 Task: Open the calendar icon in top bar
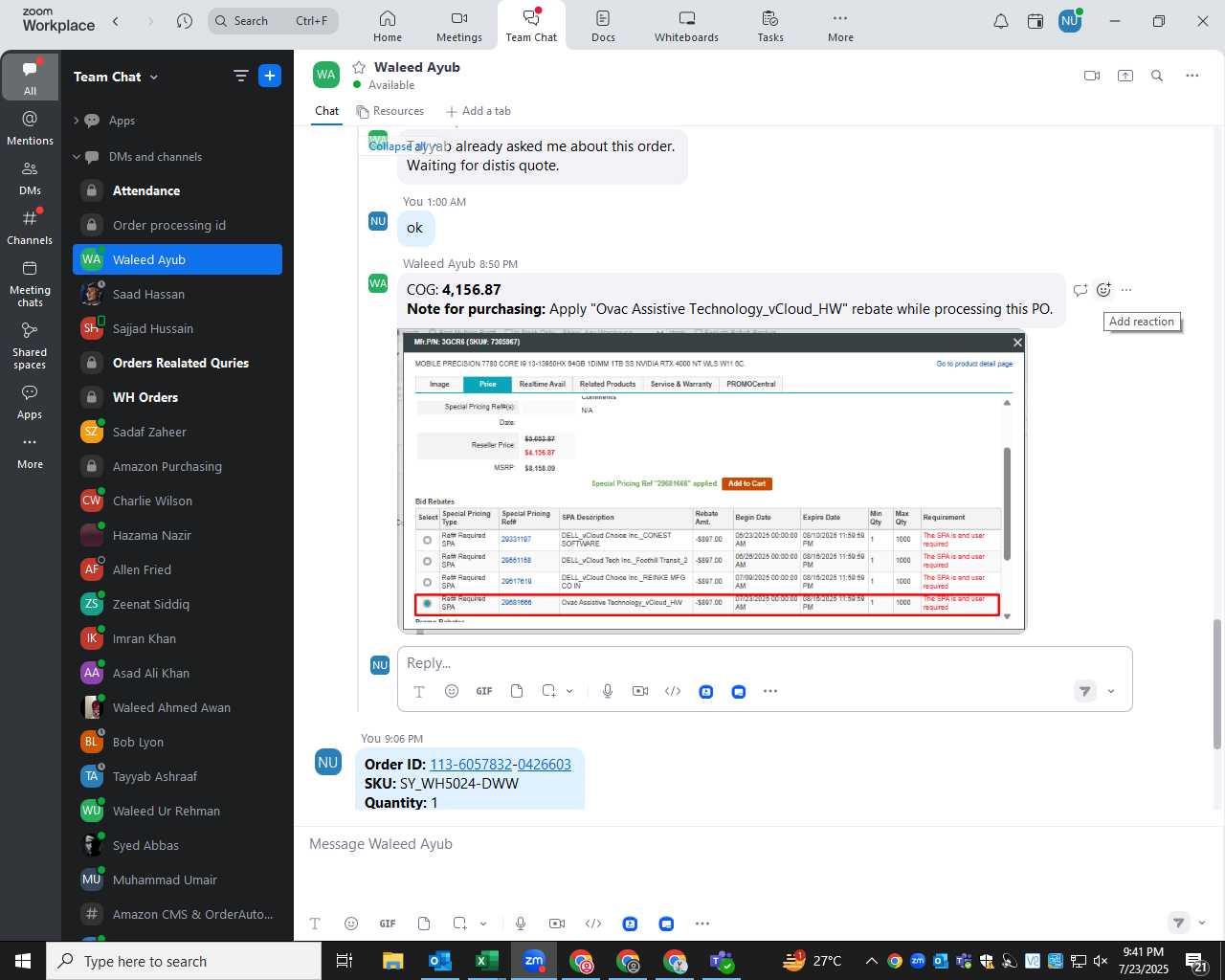pos(1036,21)
